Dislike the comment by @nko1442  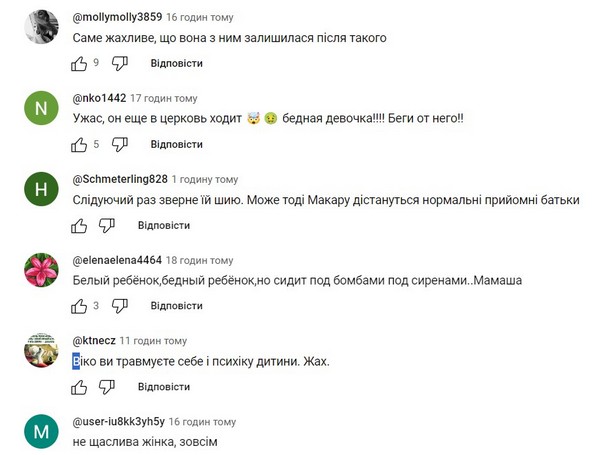pyautogui.click(x=120, y=144)
